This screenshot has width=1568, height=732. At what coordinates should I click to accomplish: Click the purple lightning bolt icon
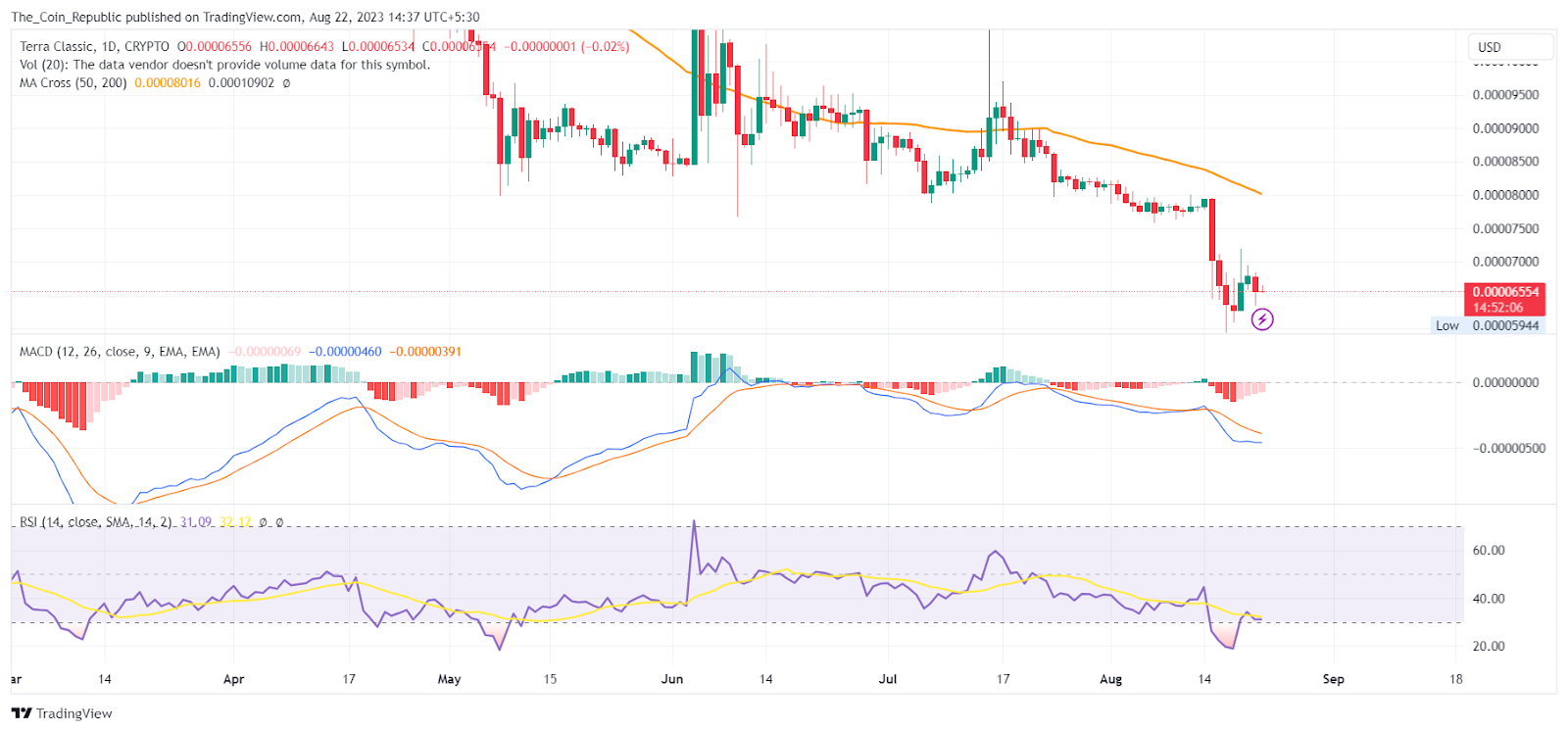pos(1262,319)
